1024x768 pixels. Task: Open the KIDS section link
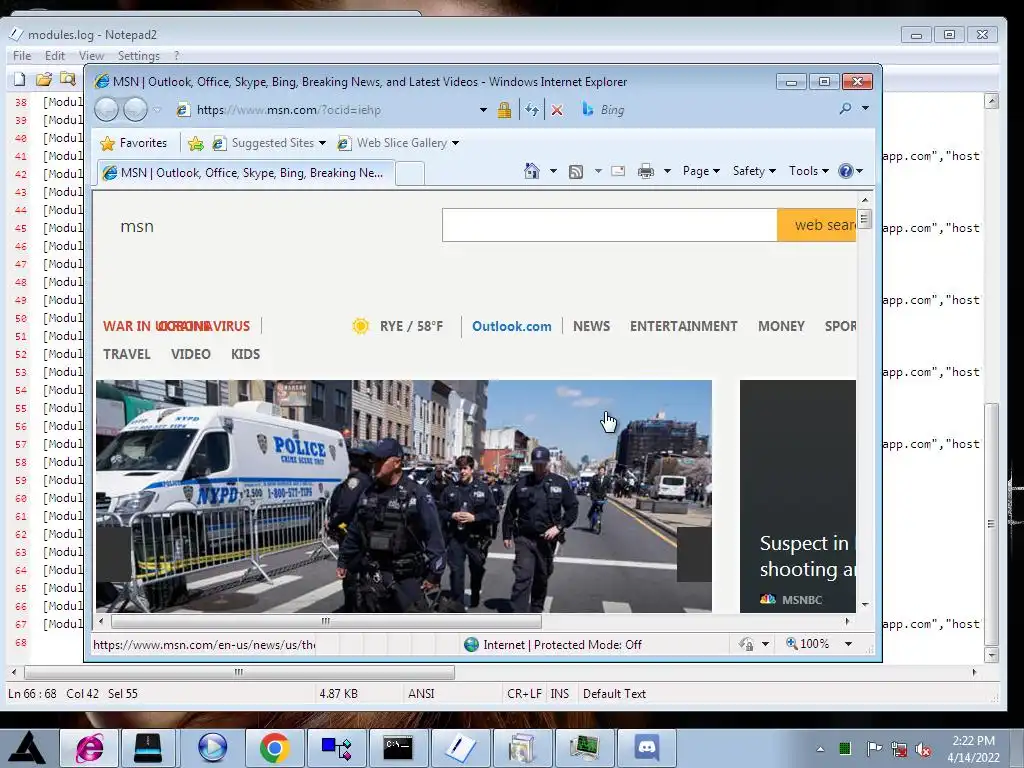click(245, 354)
